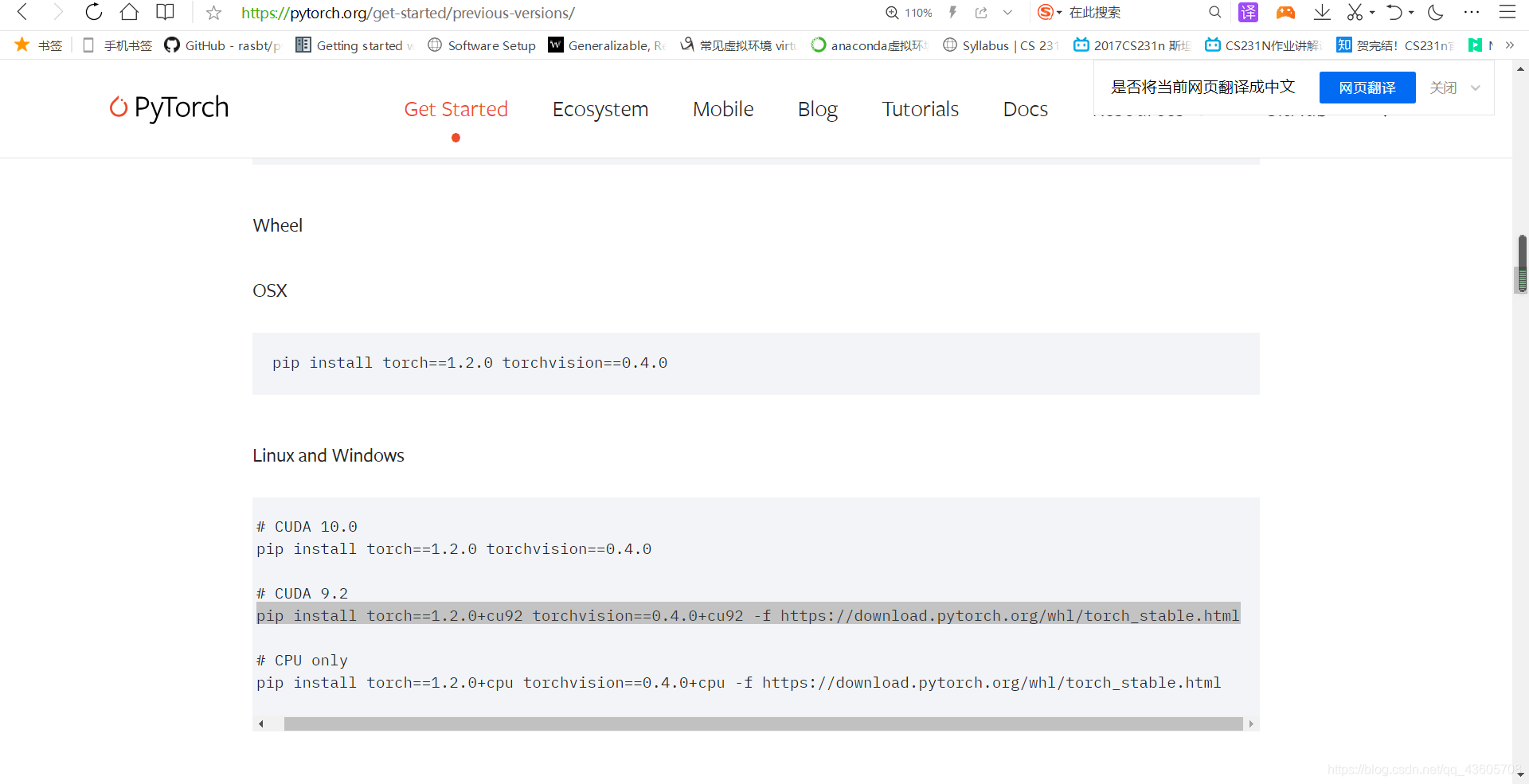Click the magnifier search icon

coord(1214,13)
